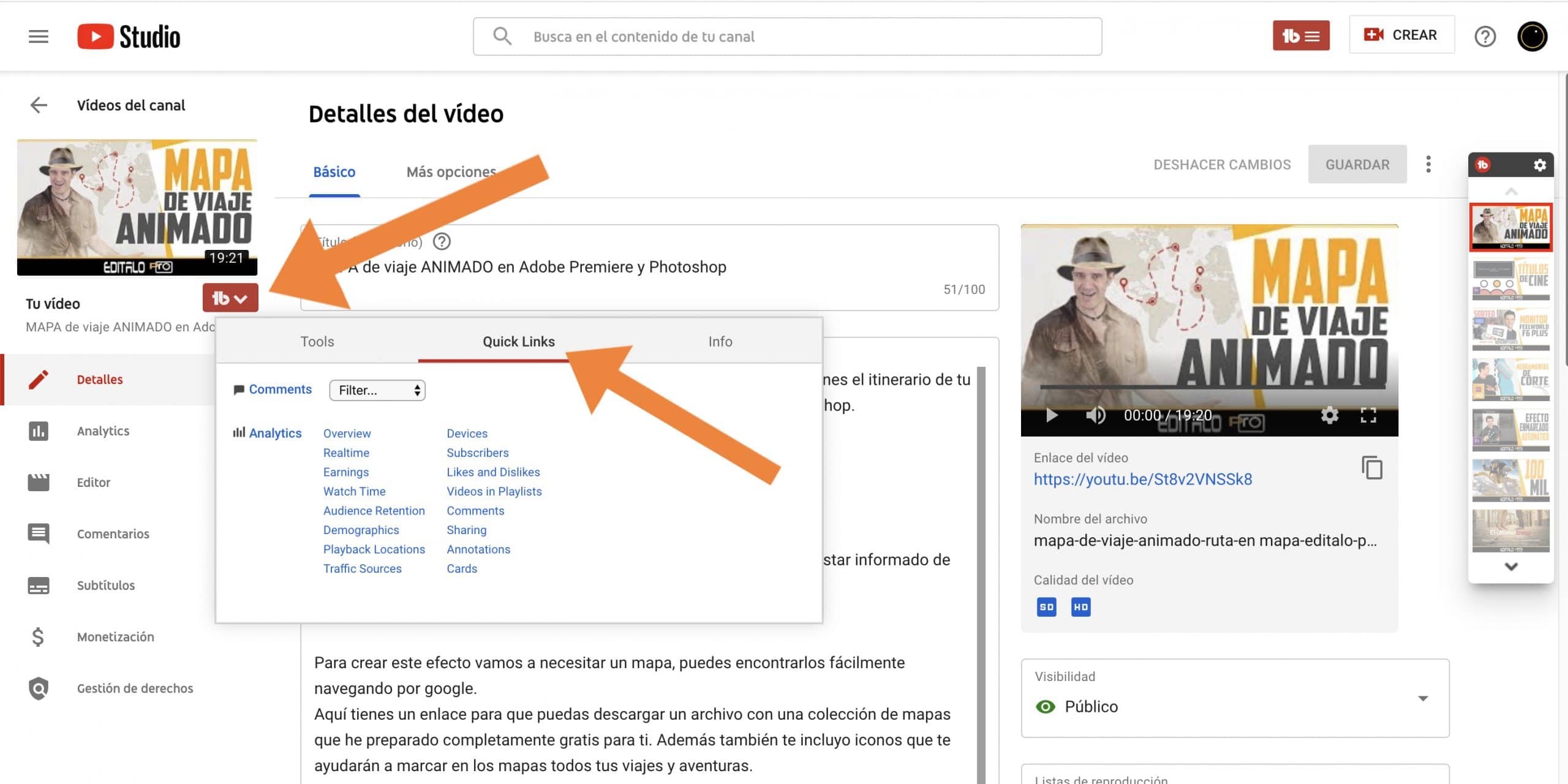Open the hamburger navigation menu
This screenshot has width=1568, height=784.
(x=38, y=36)
